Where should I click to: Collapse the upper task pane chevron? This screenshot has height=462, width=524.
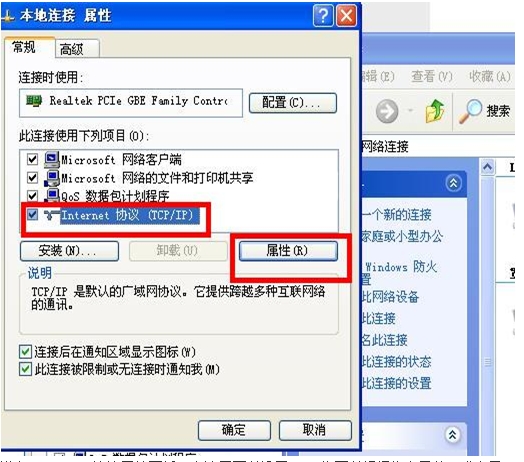coord(453,183)
